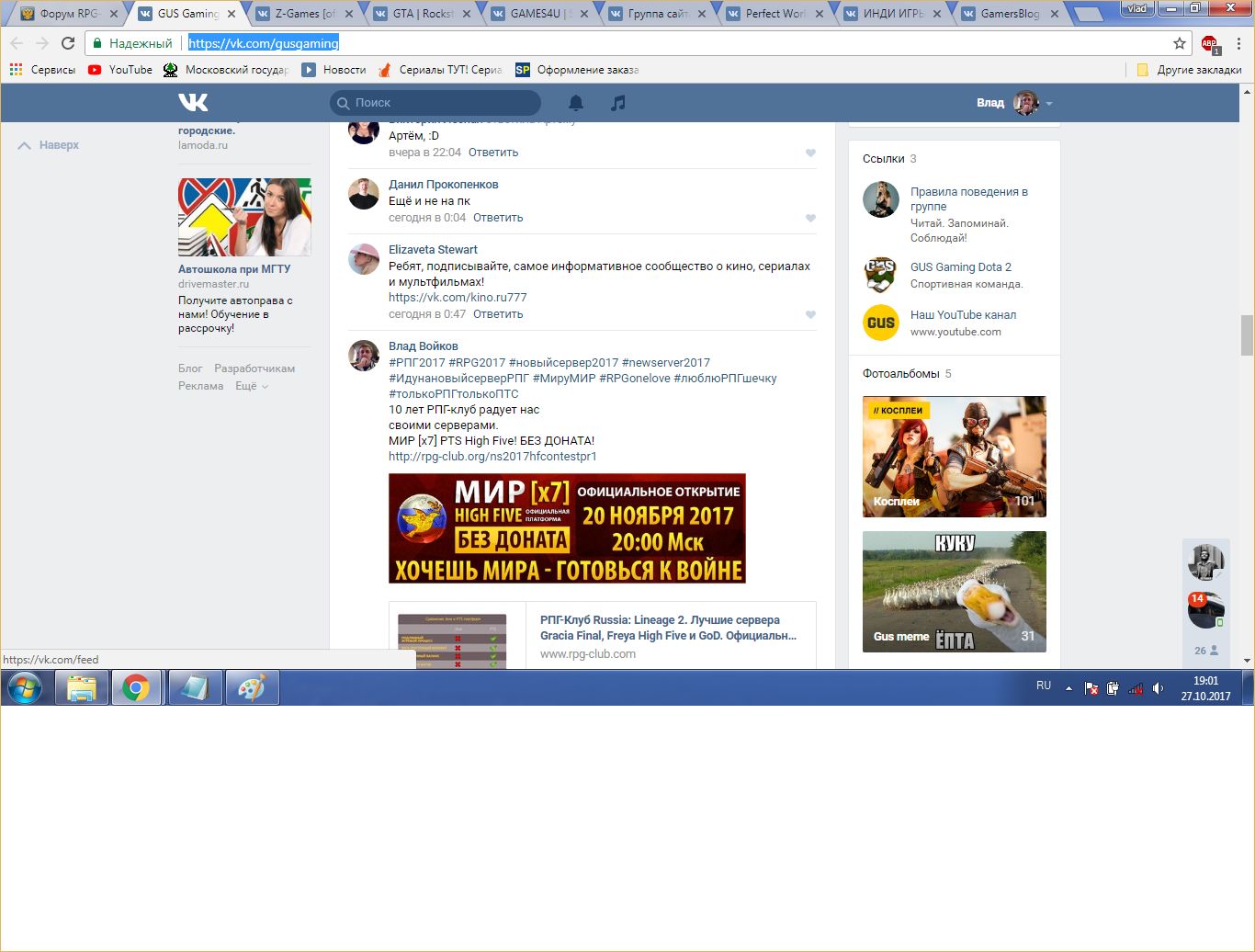Open the Новости bookmark

click(x=334, y=70)
